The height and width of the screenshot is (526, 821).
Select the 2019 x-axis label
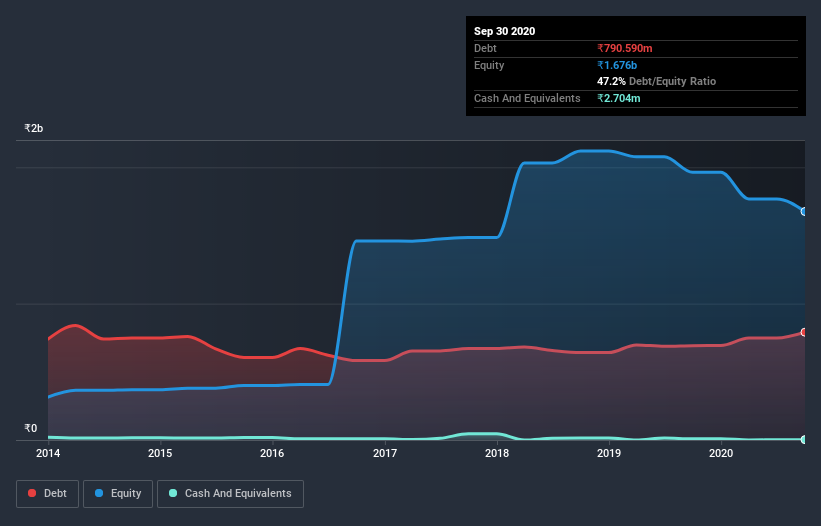coord(609,453)
